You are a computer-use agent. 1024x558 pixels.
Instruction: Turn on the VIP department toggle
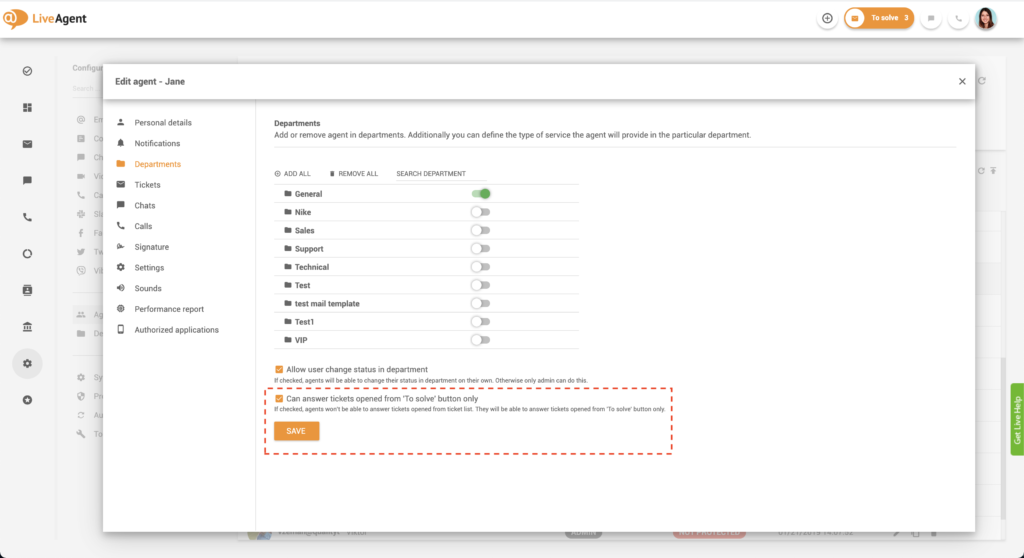tap(481, 340)
